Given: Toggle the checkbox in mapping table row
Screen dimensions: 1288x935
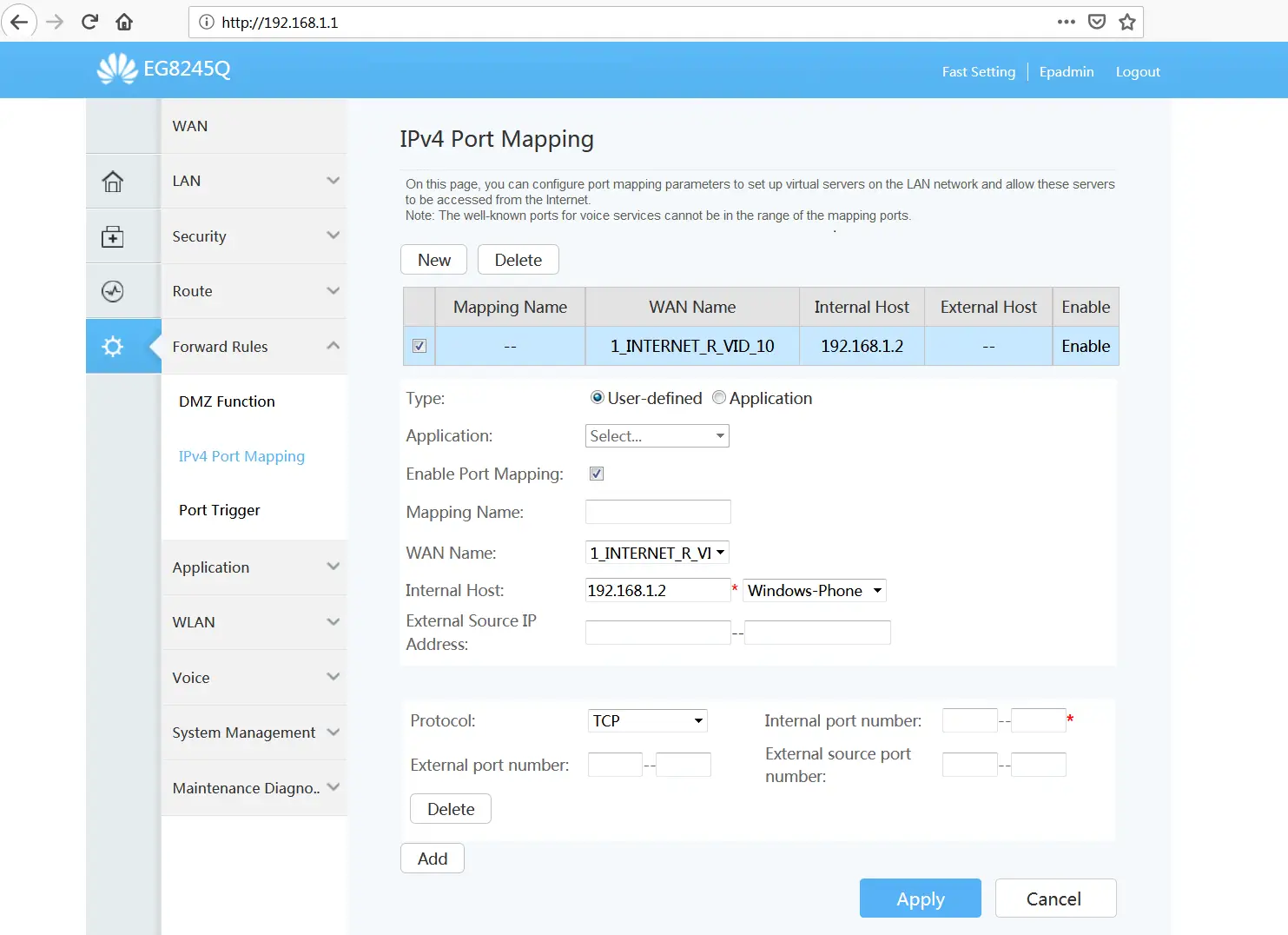Looking at the screenshot, I should 419,346.
